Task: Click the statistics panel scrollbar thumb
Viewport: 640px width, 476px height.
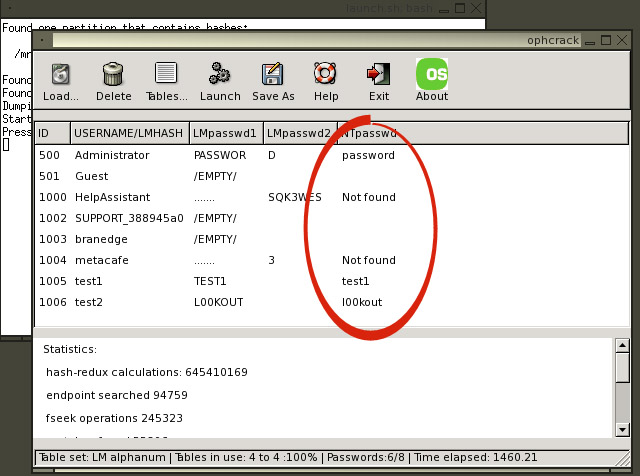Action: click(x=622, y=367)
